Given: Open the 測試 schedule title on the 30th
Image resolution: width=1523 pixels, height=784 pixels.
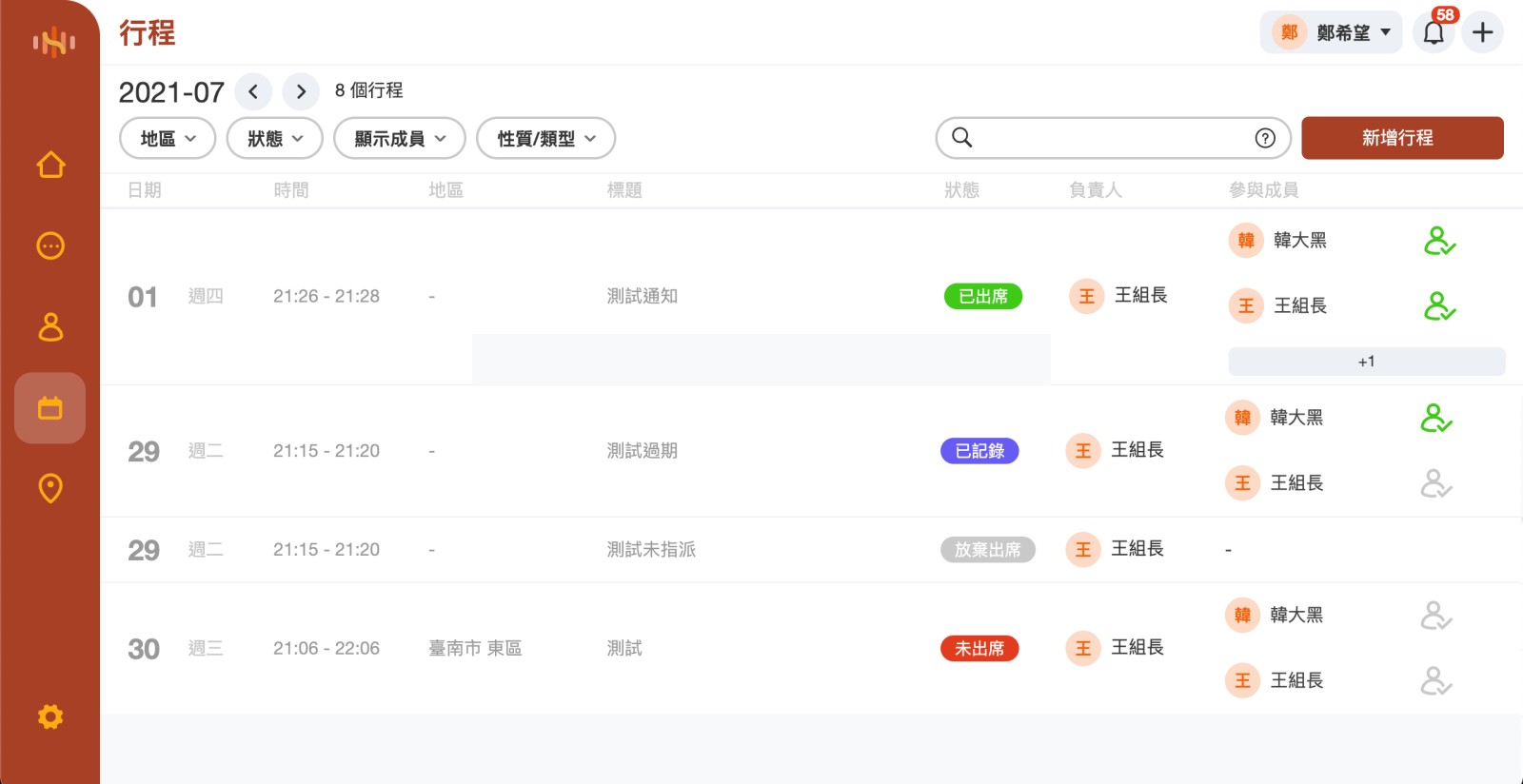Looking at the screenshot, I should tap(624, 649).
